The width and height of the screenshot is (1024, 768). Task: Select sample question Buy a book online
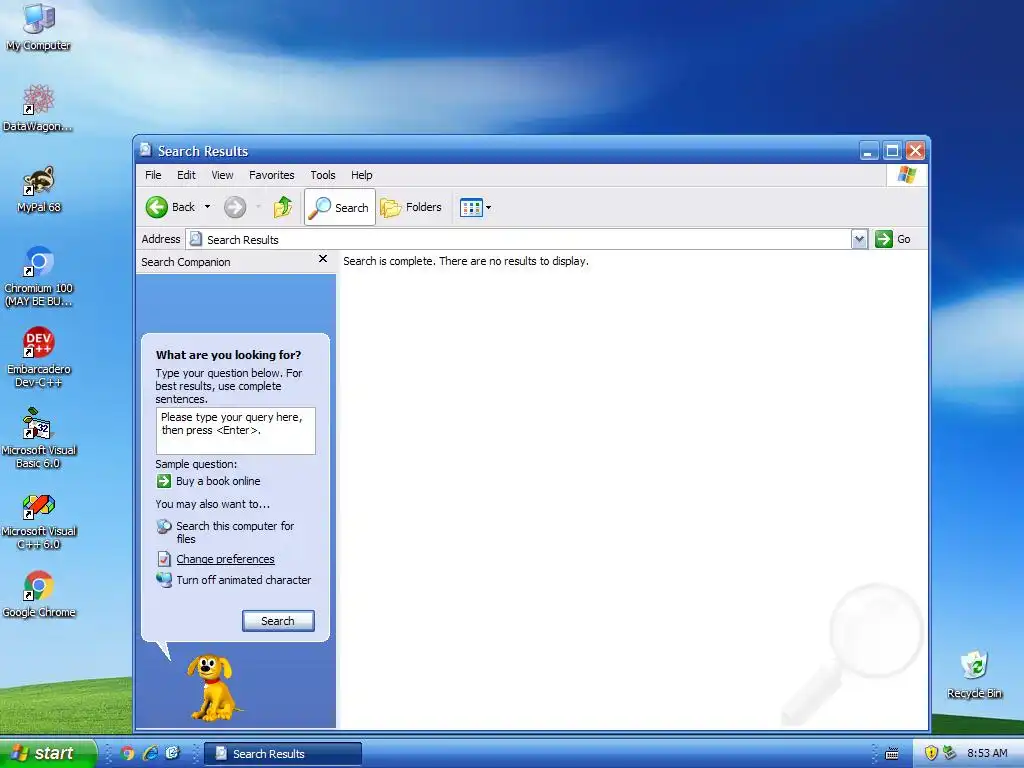[x=218, y=481]
